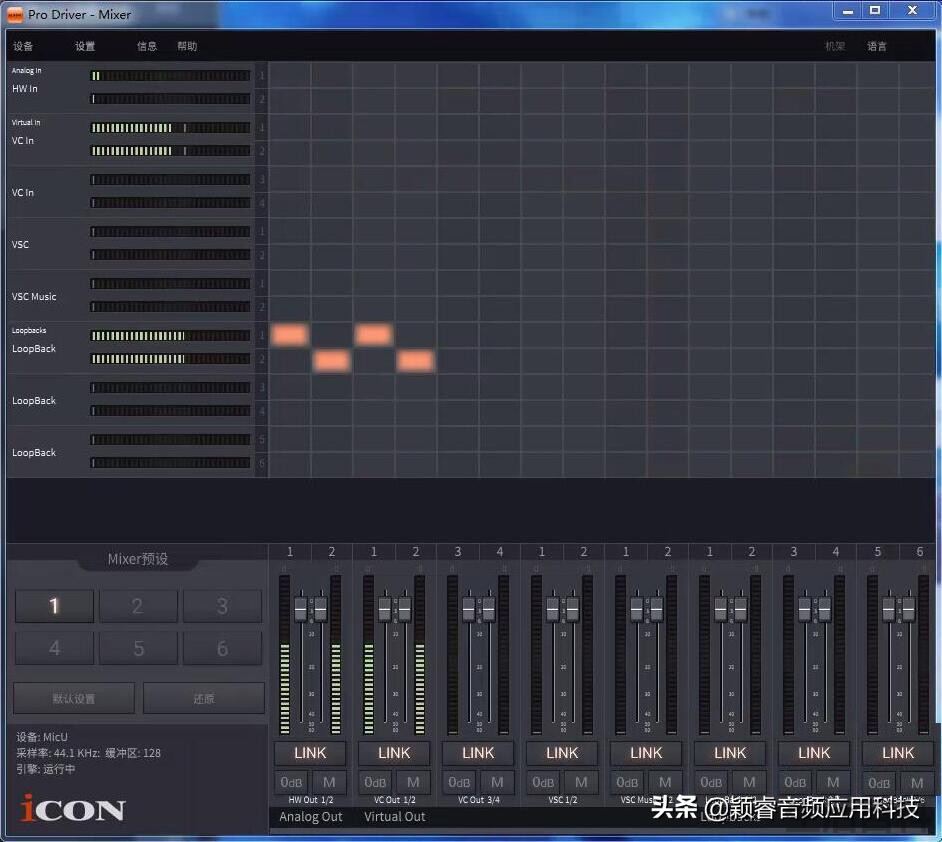Select Mixer preset 3
The width and height of the screenshot is (942, 842).
pos(222,606)
